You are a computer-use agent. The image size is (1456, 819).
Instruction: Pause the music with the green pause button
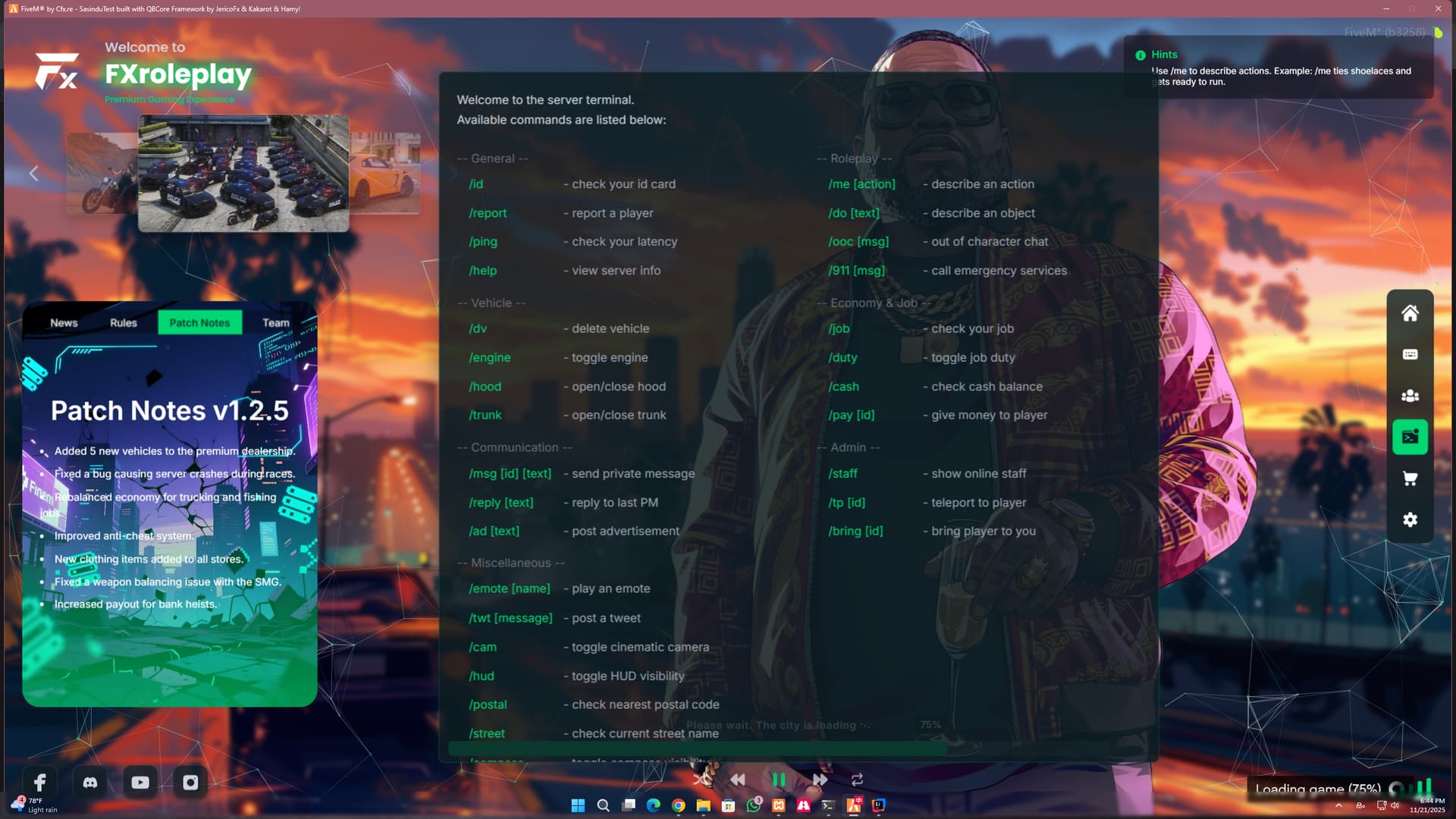tap(779, 780)
